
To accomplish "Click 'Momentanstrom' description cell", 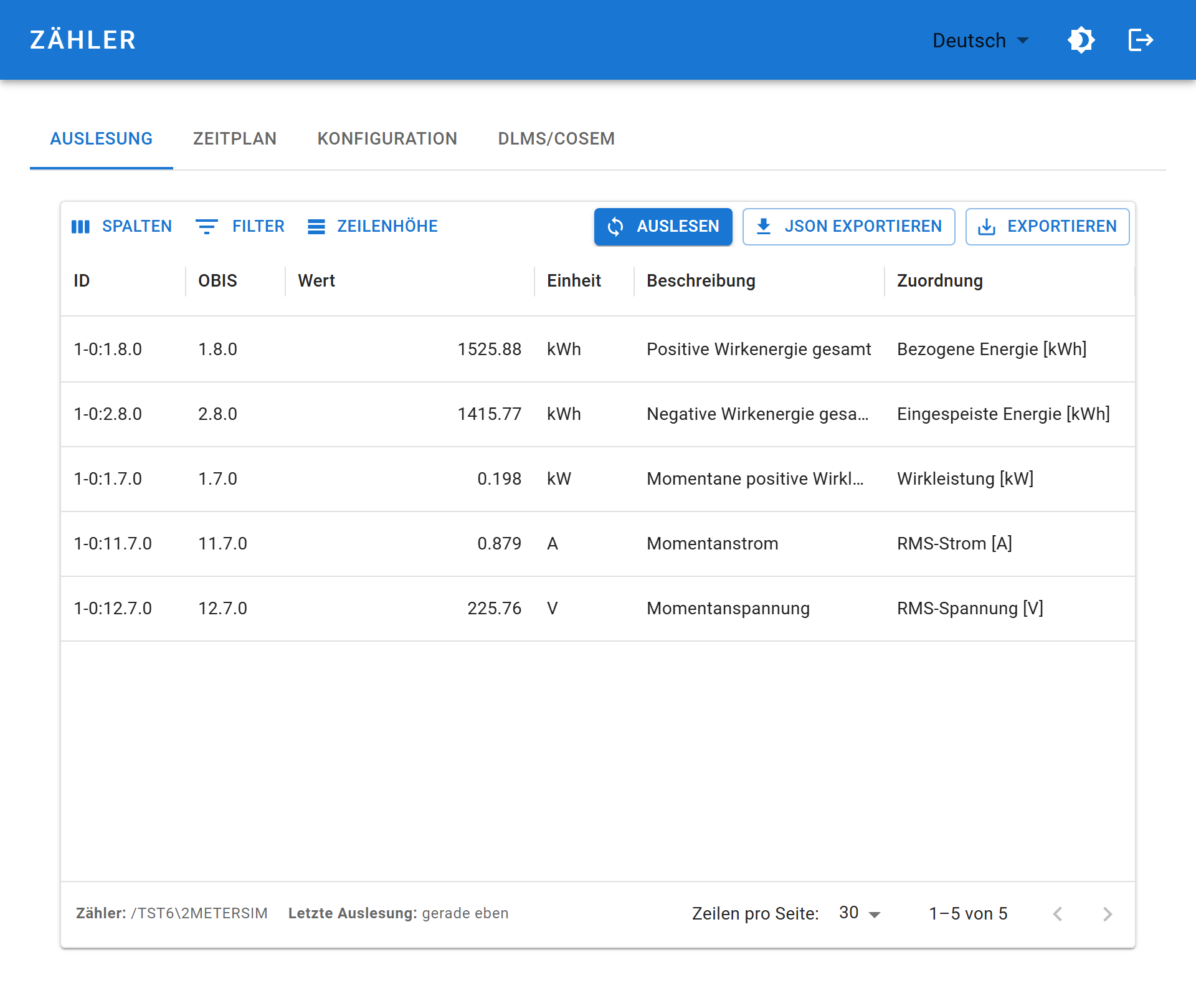I will [759, 543].
